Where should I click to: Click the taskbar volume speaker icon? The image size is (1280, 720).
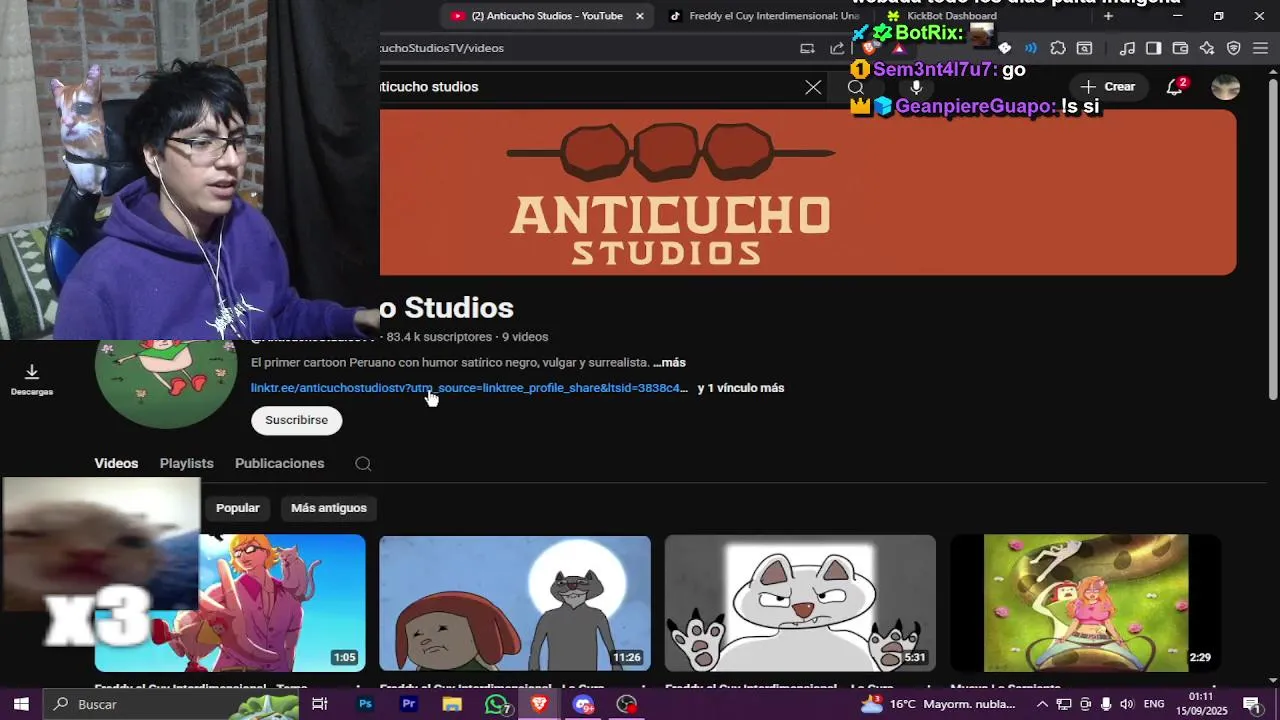click(1127, 704)
